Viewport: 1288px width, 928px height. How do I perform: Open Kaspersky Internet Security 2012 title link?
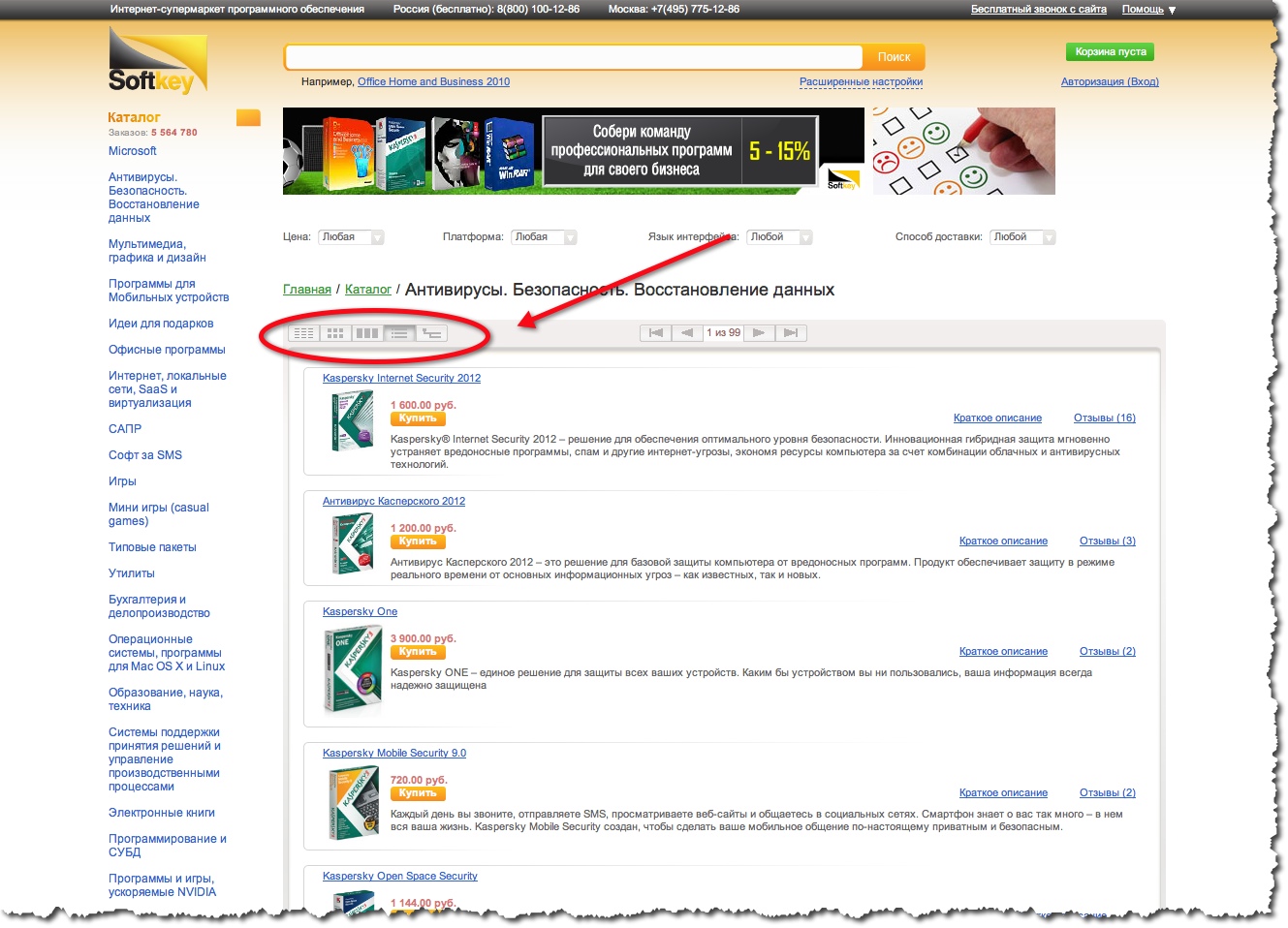pyautogui.click(x=401, y=378)
